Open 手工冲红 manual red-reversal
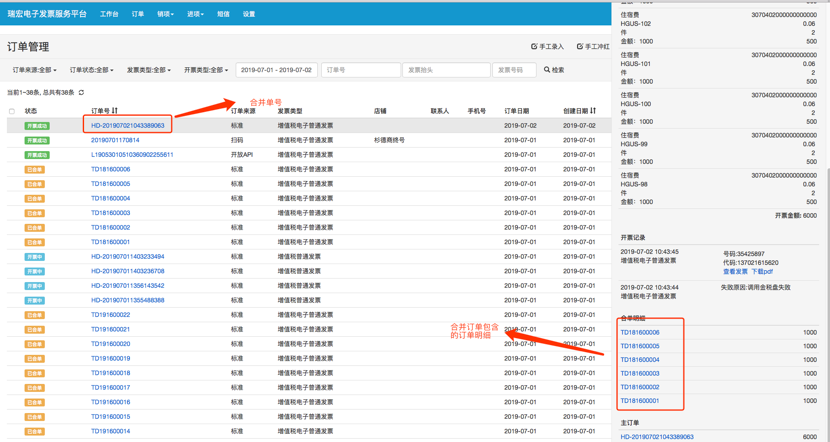This screenshot has height=442, width=830. point(593,47)
